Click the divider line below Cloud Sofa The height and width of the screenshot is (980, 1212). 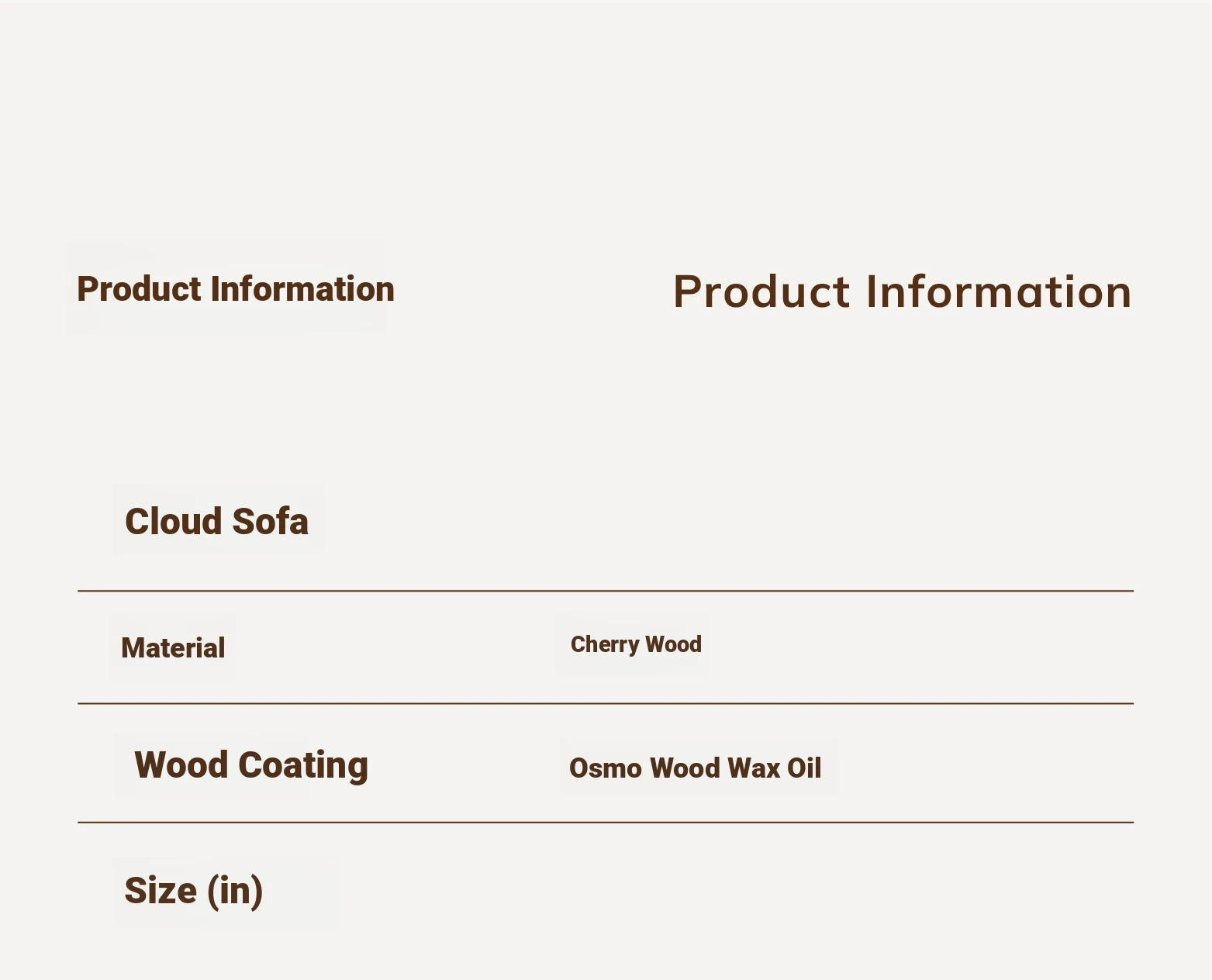click(606, 591)
